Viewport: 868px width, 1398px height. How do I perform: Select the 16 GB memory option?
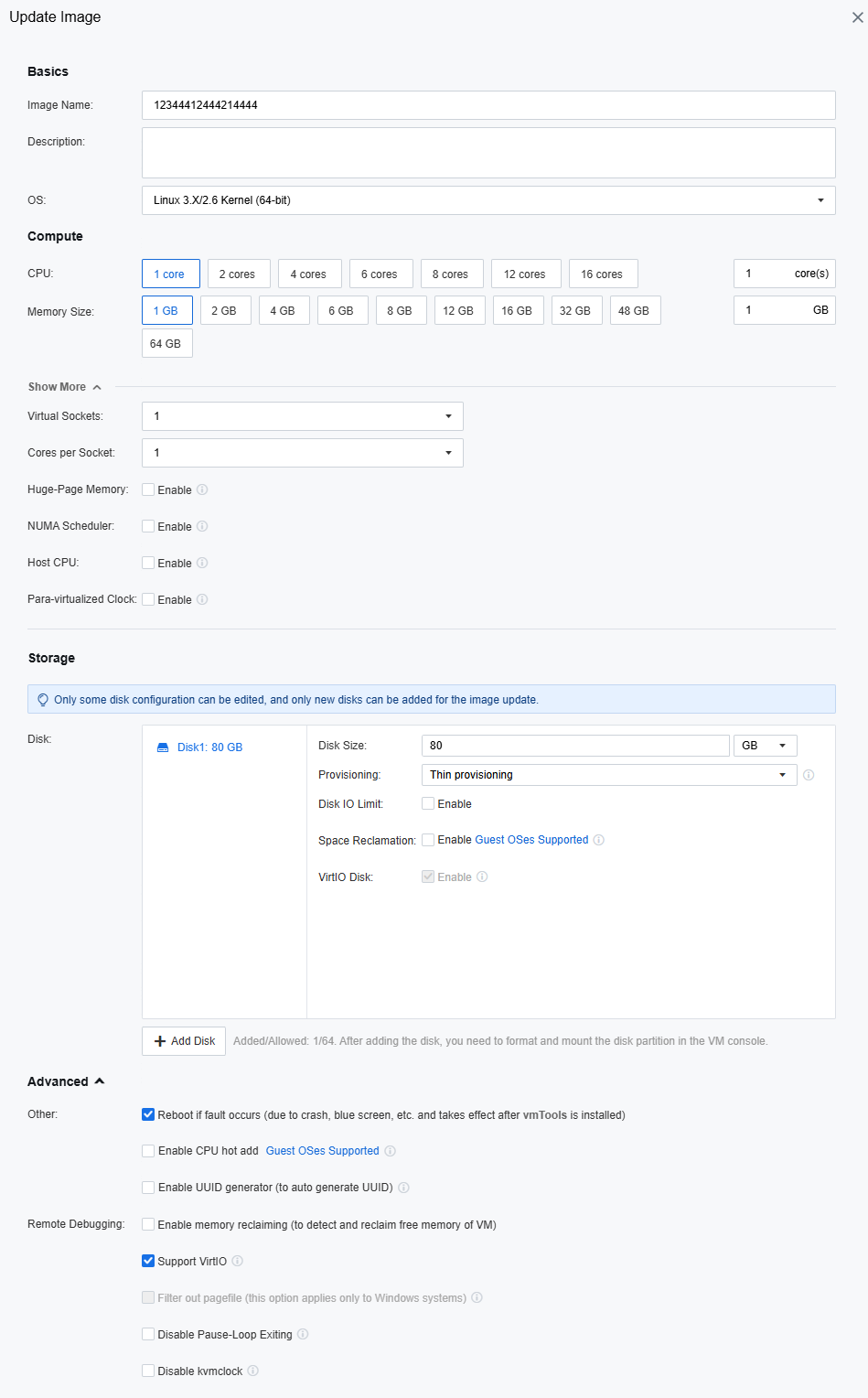[x=517, y=310]
